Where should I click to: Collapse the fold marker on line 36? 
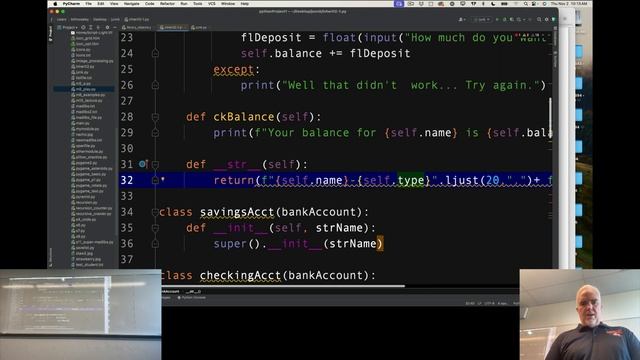tap(155, 244)
